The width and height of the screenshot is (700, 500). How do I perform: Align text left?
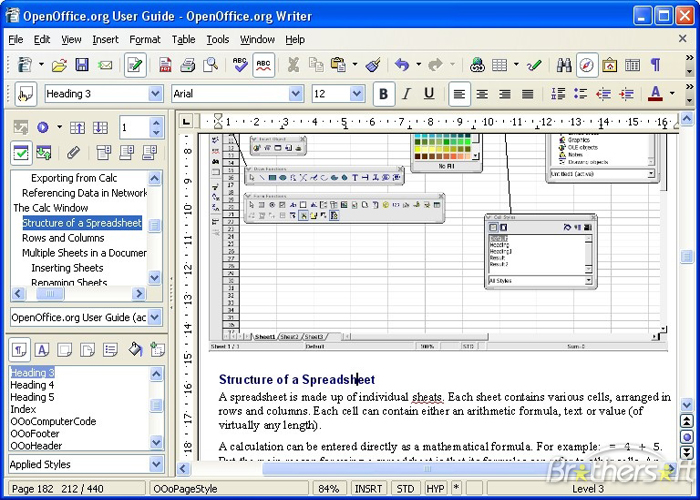[459, 94]
